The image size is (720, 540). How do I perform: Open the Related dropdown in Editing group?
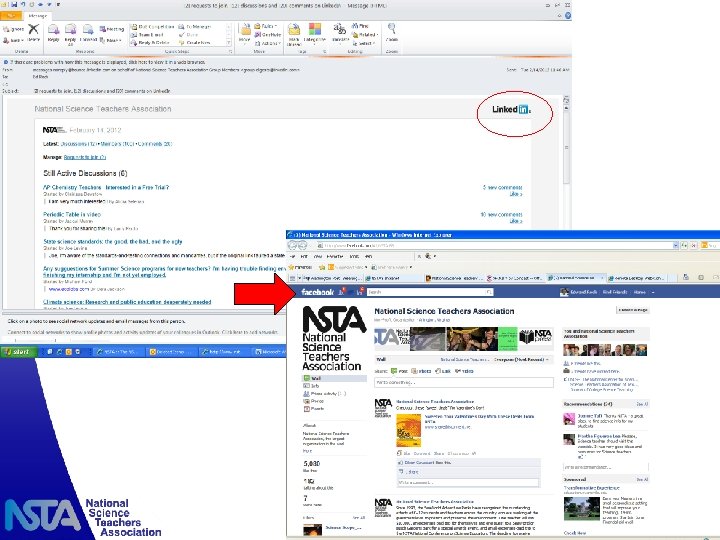tap(365, 35)
